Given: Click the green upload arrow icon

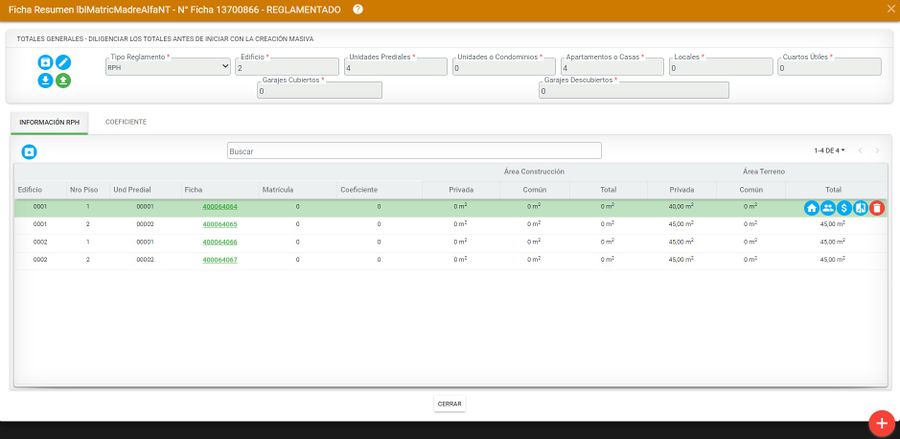Looking at the screenshot, I should (x=63, y=80).
